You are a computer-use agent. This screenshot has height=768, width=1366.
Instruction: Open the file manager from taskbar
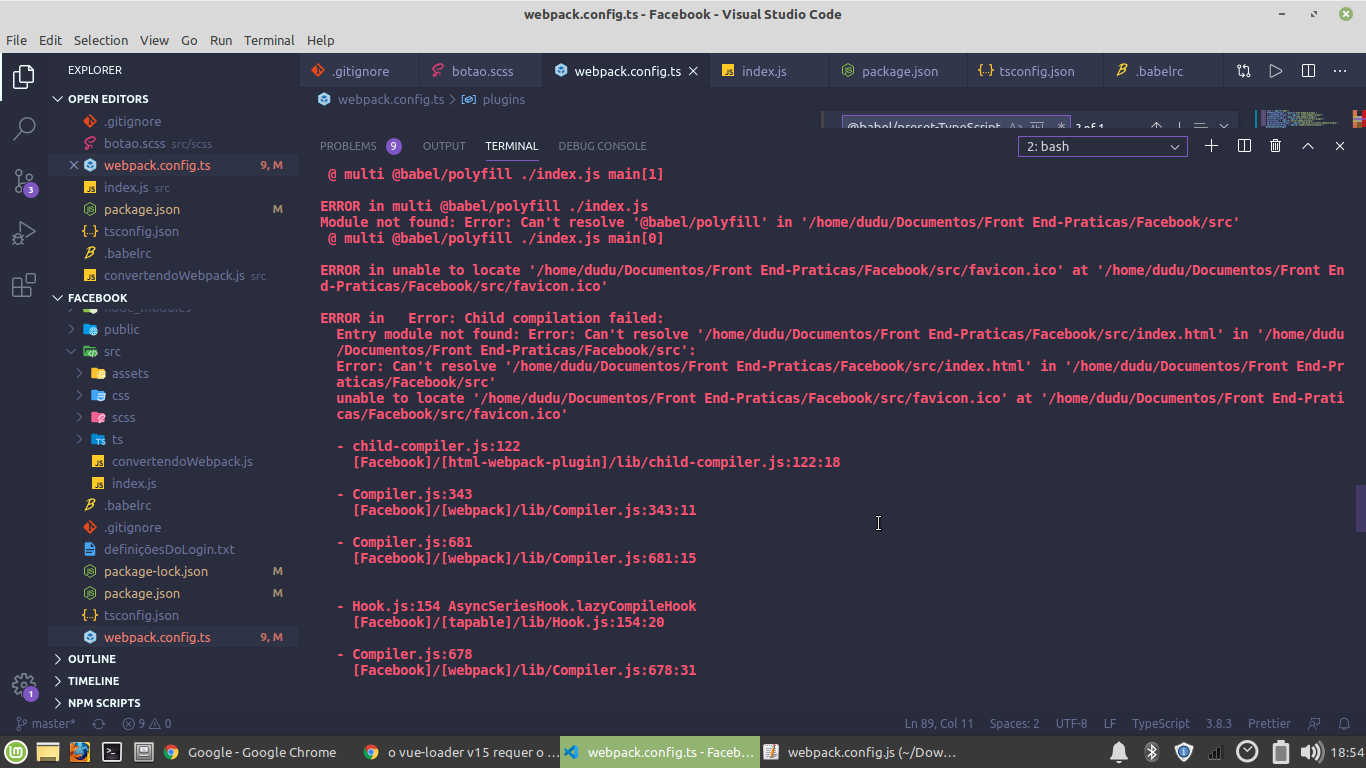pos(48,752)
